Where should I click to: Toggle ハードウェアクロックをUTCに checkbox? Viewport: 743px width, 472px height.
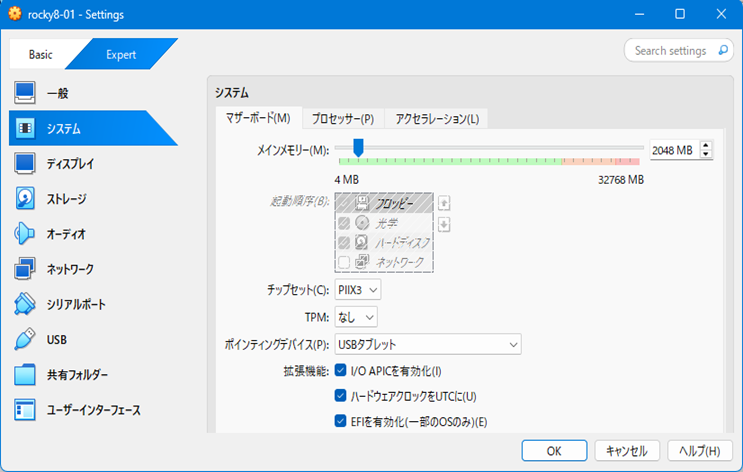(341, 396)
